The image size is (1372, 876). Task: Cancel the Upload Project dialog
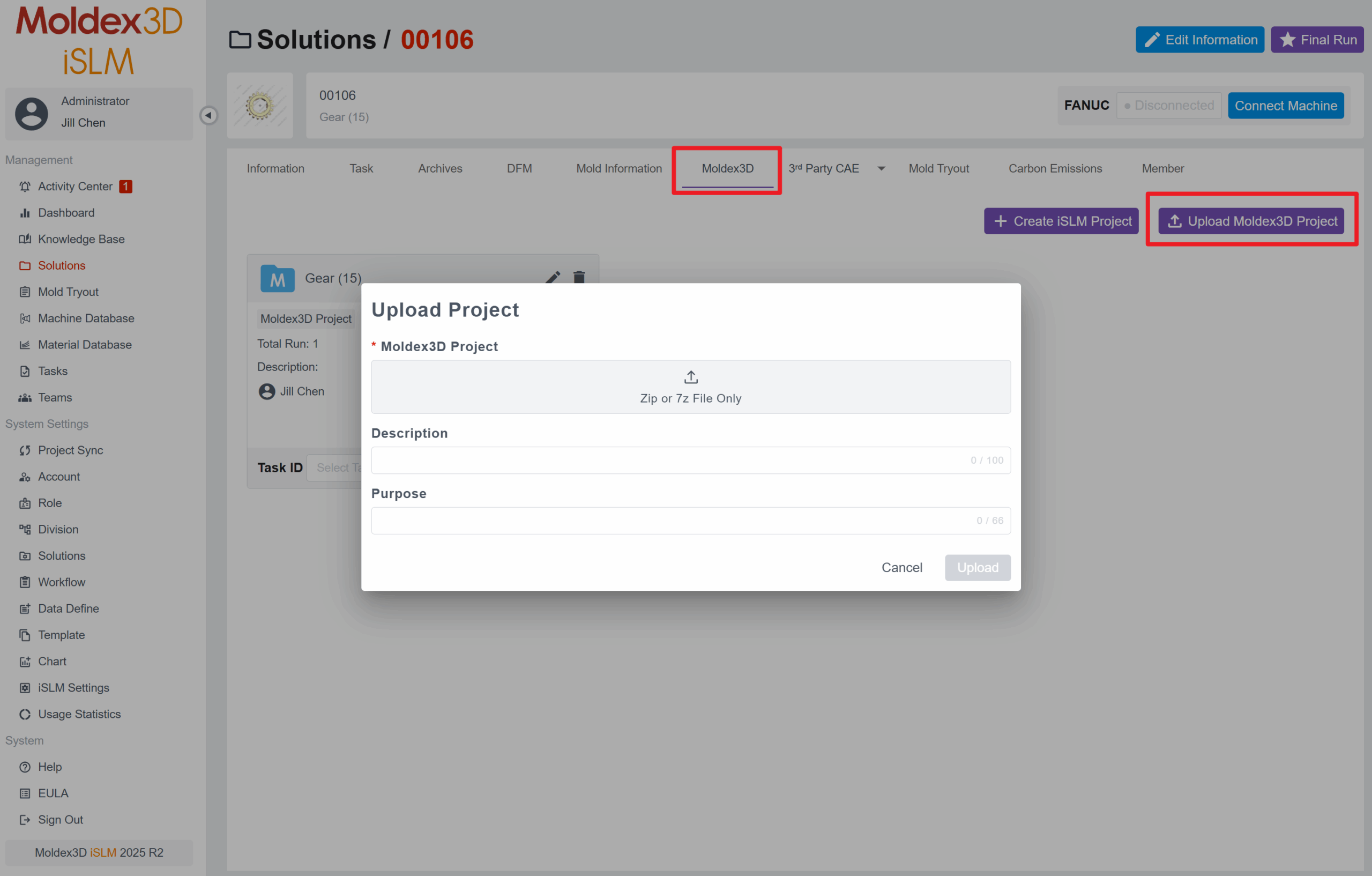coord(901,568)
